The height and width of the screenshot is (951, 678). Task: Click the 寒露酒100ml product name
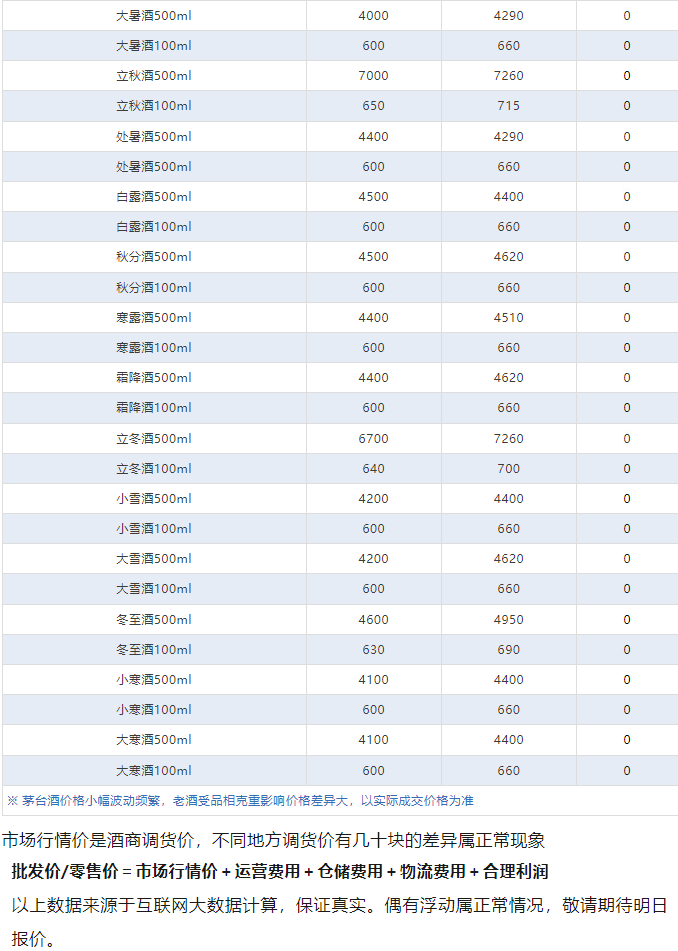point(154,348)
